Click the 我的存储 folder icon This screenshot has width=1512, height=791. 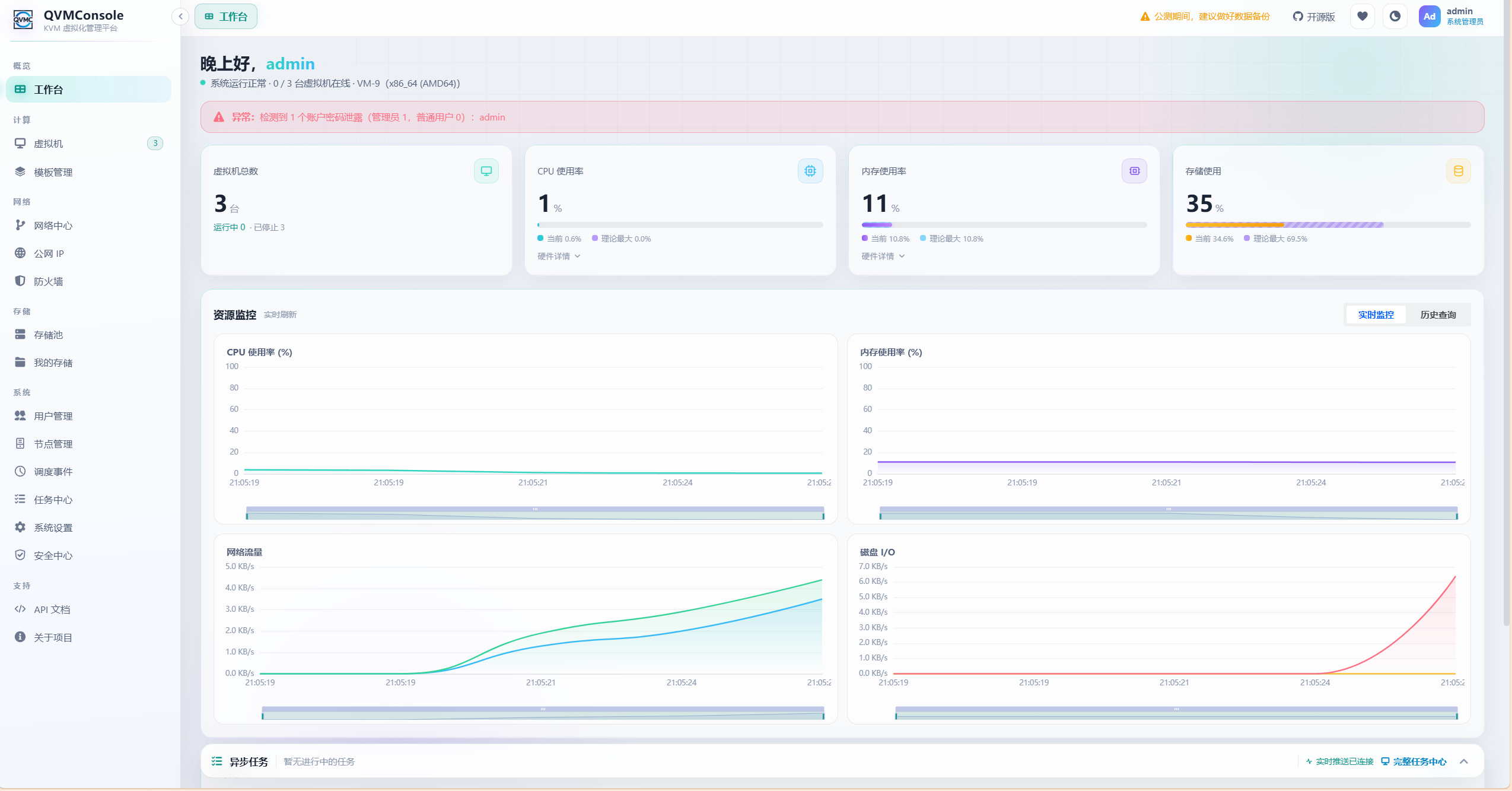pos(20,363)
